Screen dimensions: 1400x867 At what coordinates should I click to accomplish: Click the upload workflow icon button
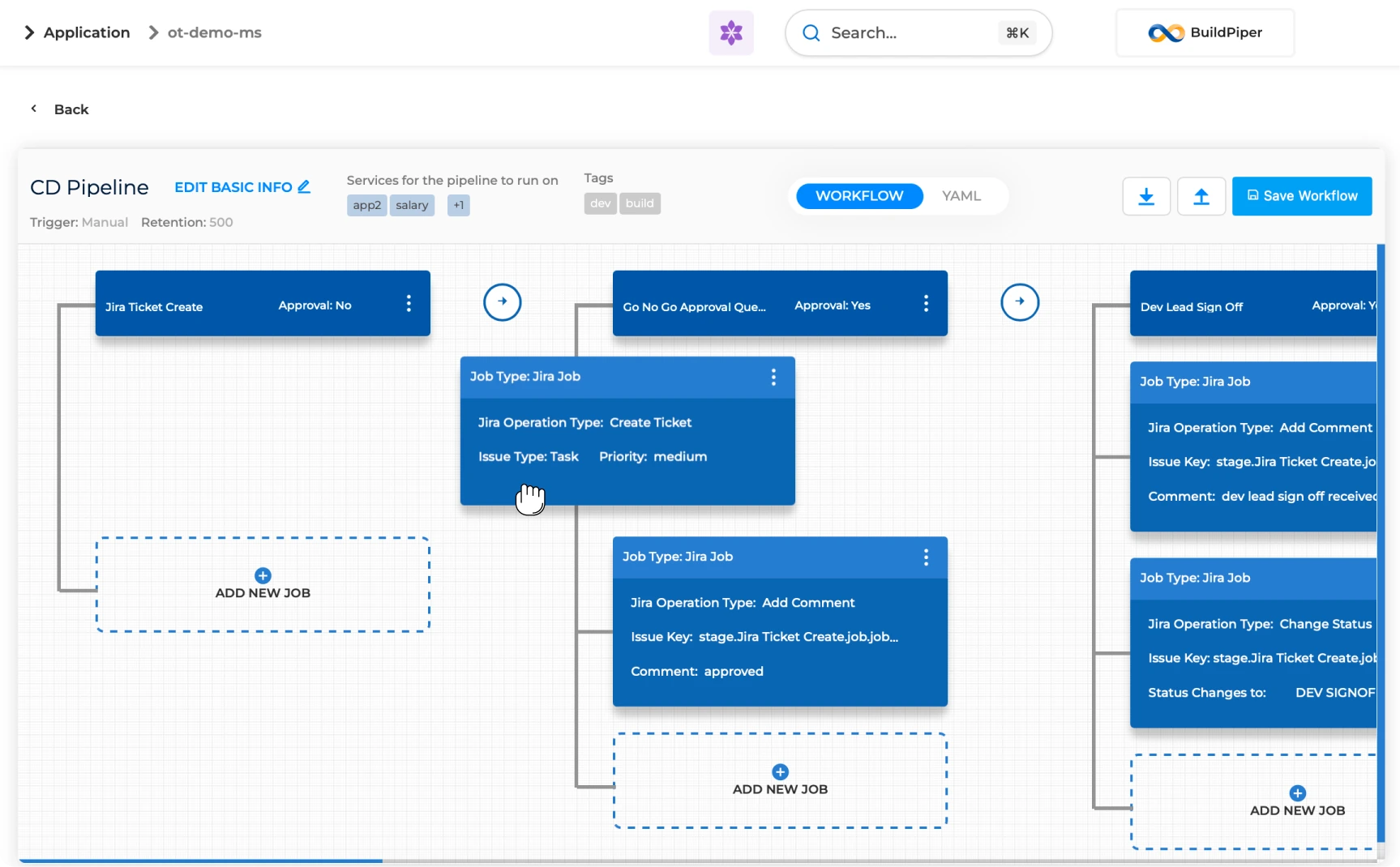tap(1201, 196)
